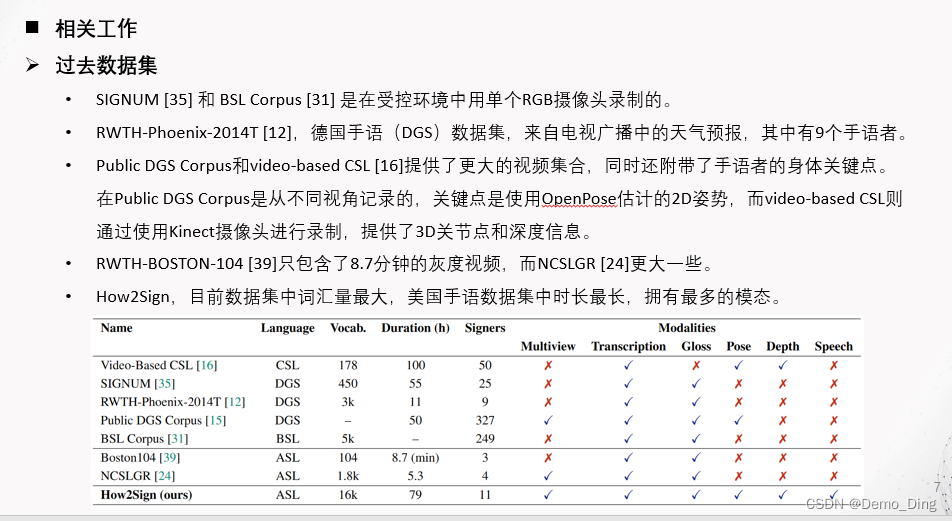Click the subheading "过去数据集"
952x521 pixels.
[x=106, y=66]
